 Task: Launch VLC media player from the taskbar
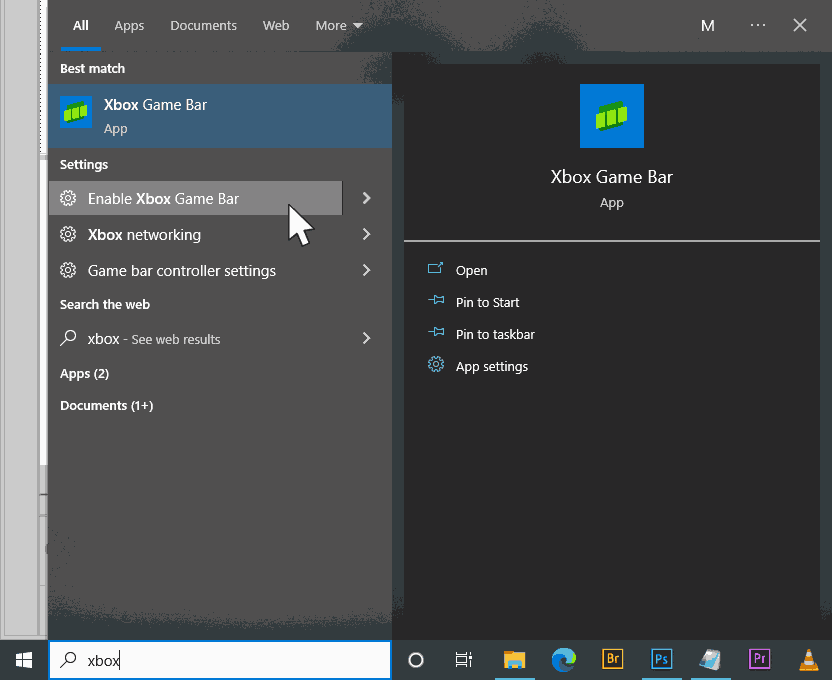point(809,659)
